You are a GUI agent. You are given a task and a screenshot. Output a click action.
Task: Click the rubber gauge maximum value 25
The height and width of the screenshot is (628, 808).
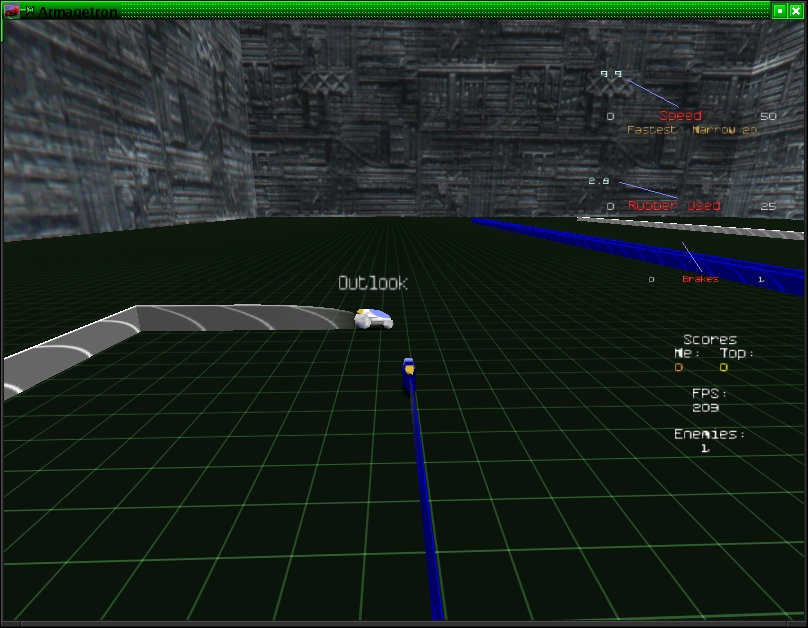click(x=768, y=207)
